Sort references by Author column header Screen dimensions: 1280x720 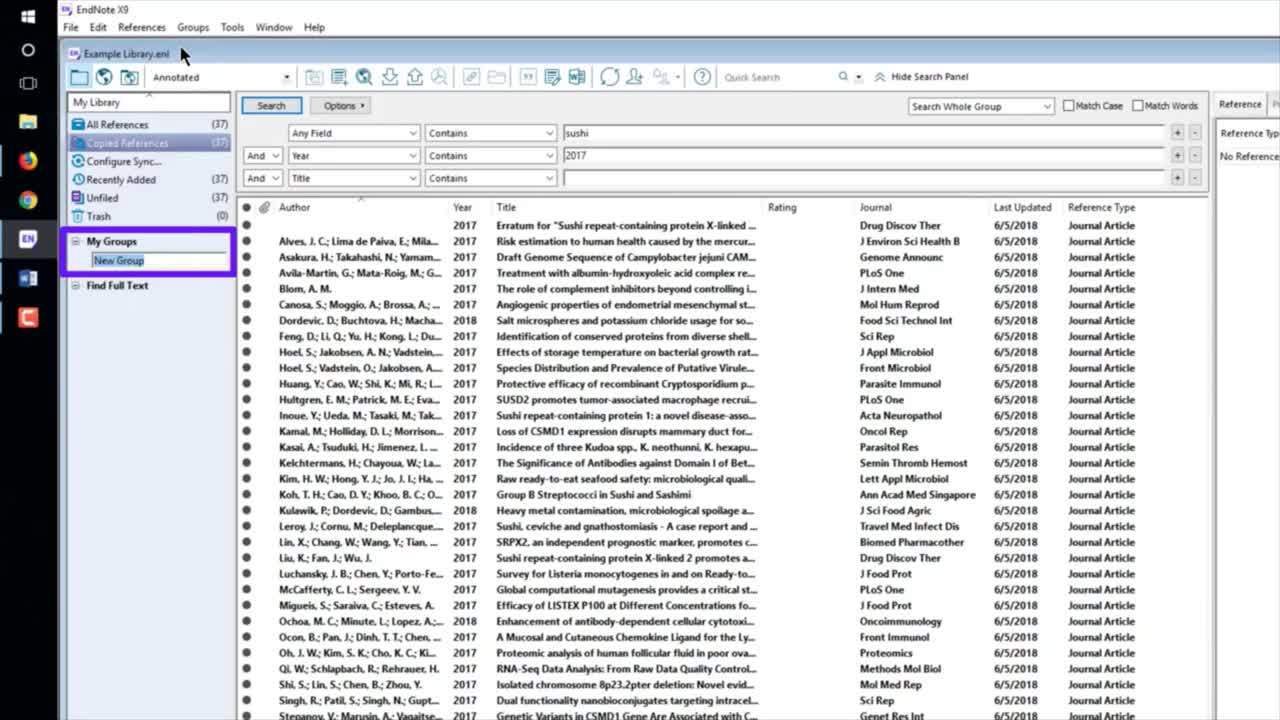[295, 207]
